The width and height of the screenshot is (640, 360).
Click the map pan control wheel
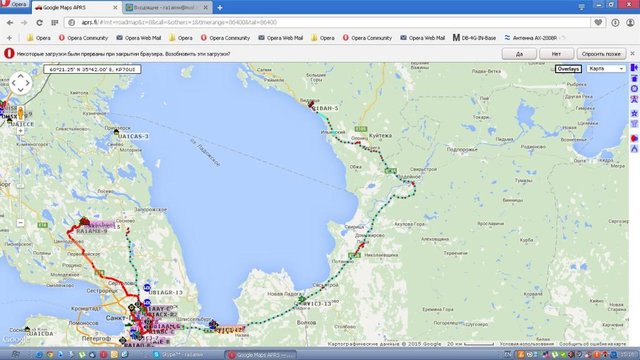pos(20,83)
